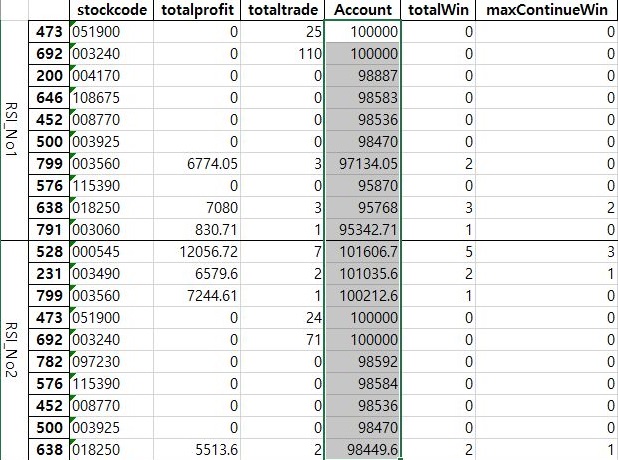Select totalprofit value 830.71
Screen dimensions: 618x460
pyautogui.click(x=197, y=229)
